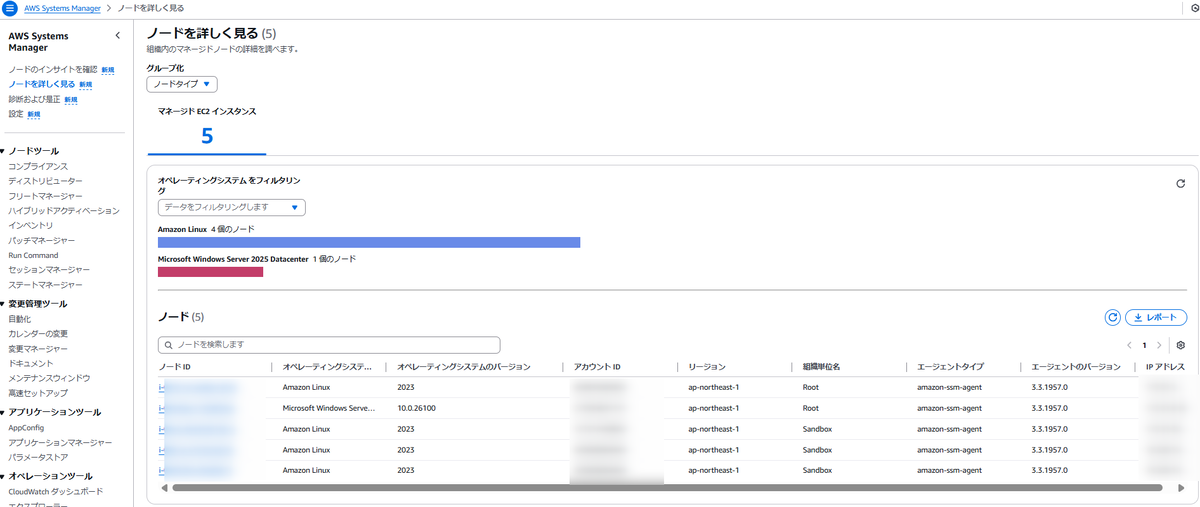The image size is (1200, 507).
Task: Open CloudWatch ダッシュボード in sidebar
Action: pyautogui.click(x=56, y=491)
